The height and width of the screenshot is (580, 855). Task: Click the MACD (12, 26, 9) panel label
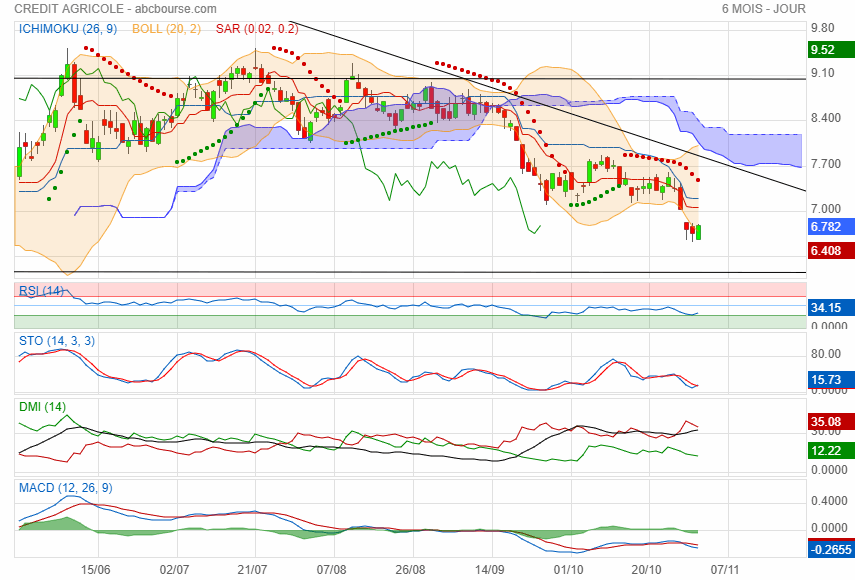(65, 488)
